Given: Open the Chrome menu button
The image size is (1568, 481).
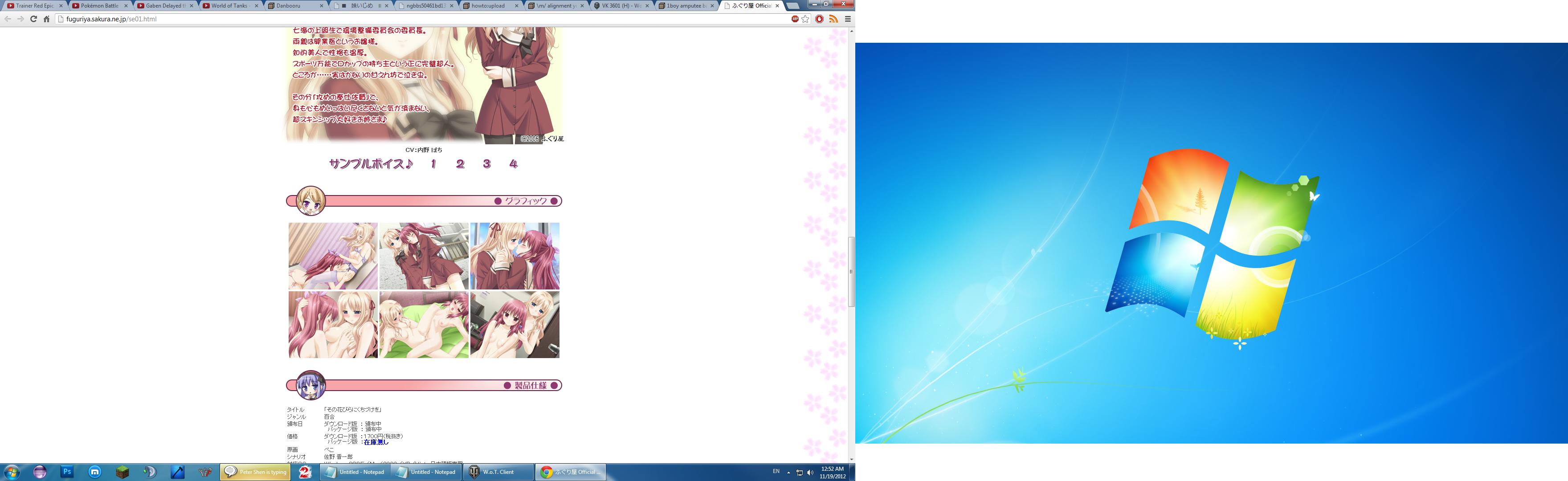Looking at the screenshot, I should tap(847, 19).
